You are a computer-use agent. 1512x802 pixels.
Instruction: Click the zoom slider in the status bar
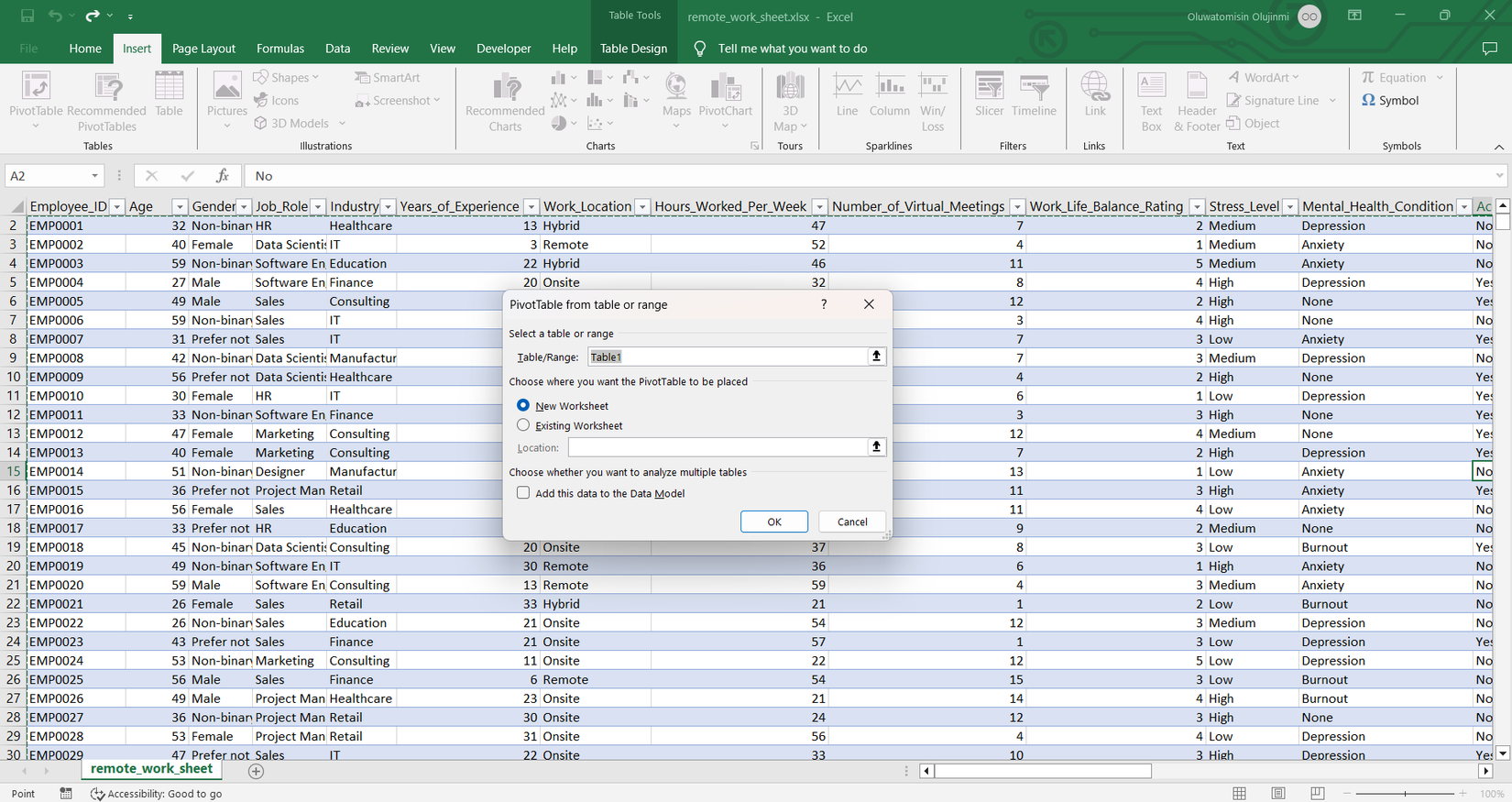tap(1404, 794)
